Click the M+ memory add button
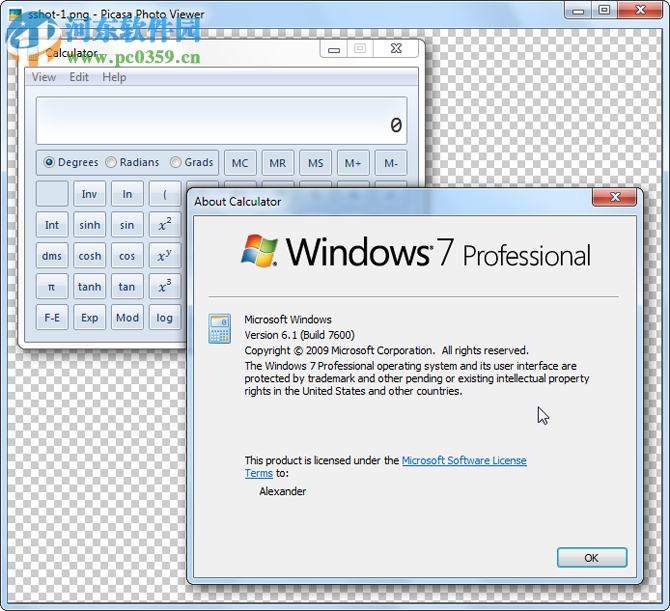670x611 pixels. coord(353,163)
